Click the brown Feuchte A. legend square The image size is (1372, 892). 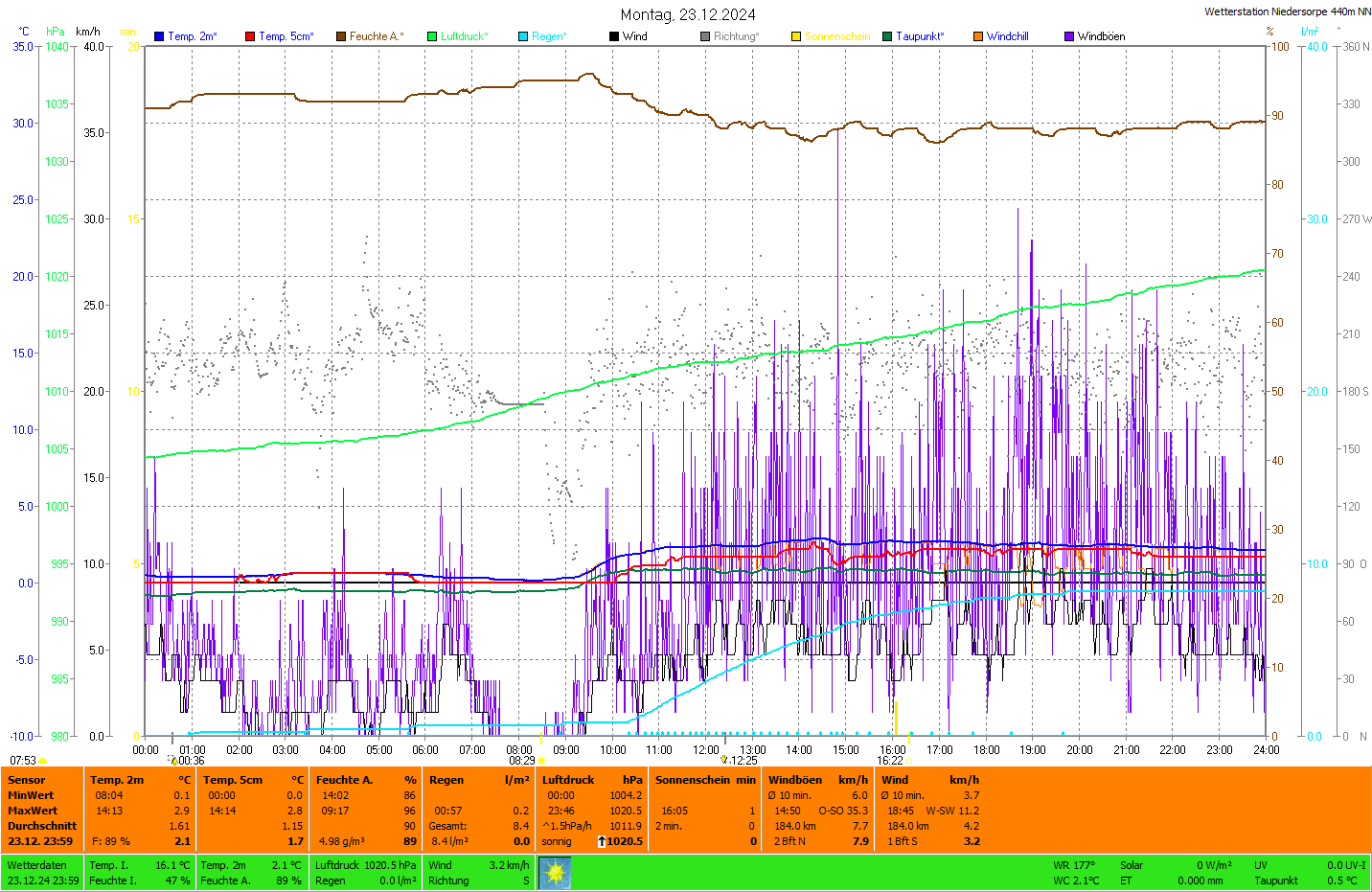[x=341, y=36]
